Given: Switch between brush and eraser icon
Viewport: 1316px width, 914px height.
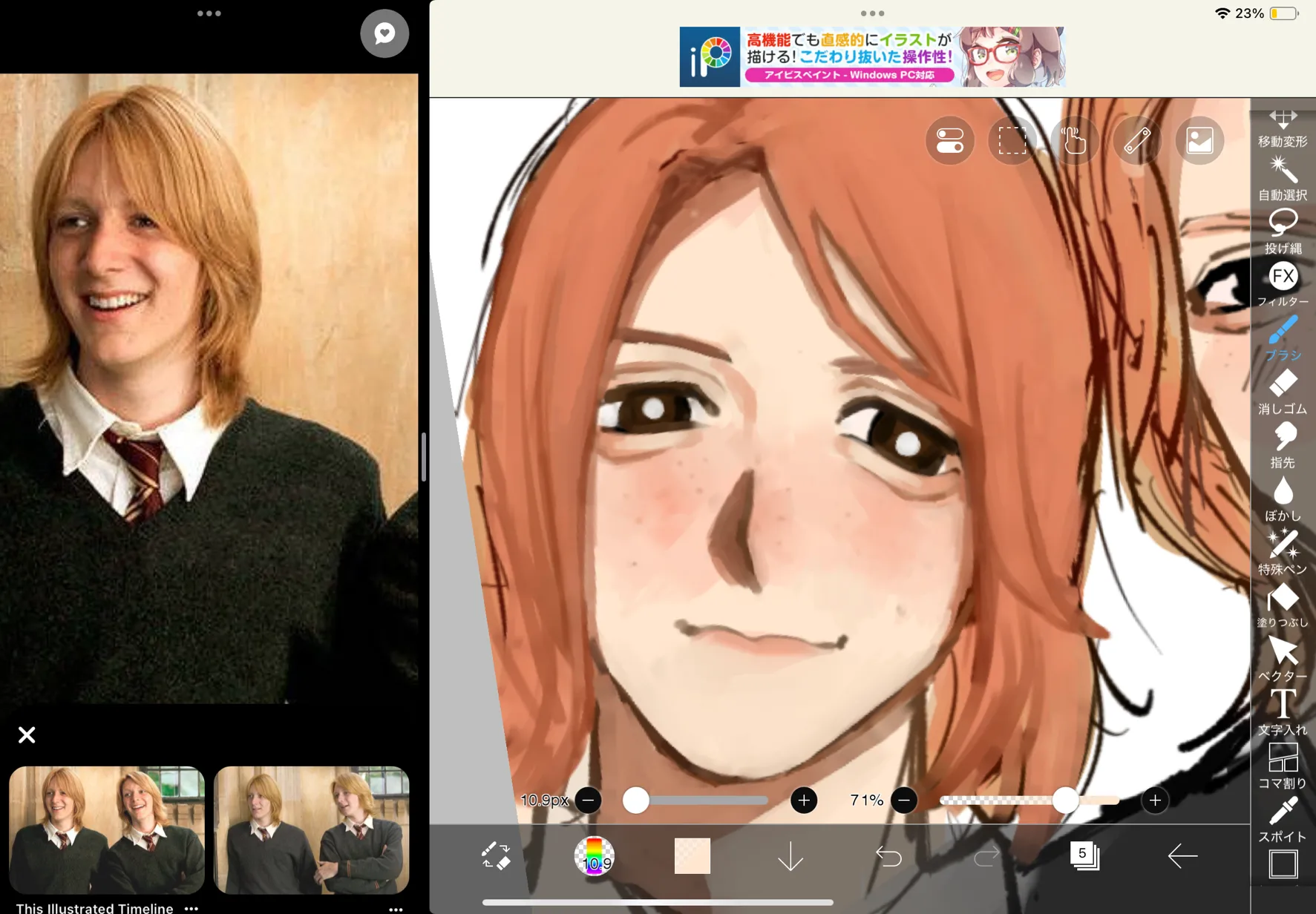Looking at the screenshot, I should click(x=496, y=855).
